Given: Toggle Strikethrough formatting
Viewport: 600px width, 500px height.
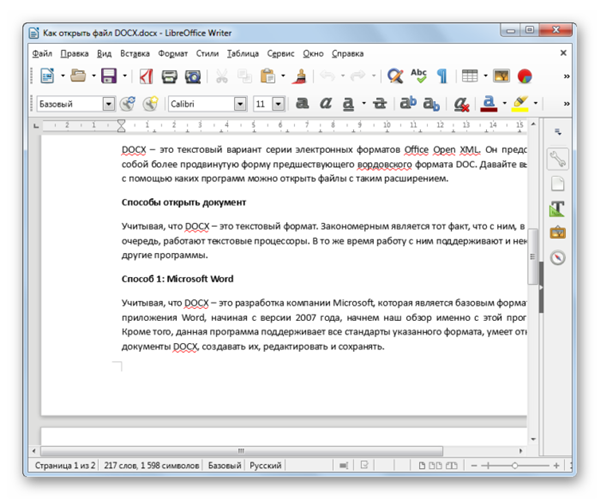Looking at the screenshot, I should [380, 103].
